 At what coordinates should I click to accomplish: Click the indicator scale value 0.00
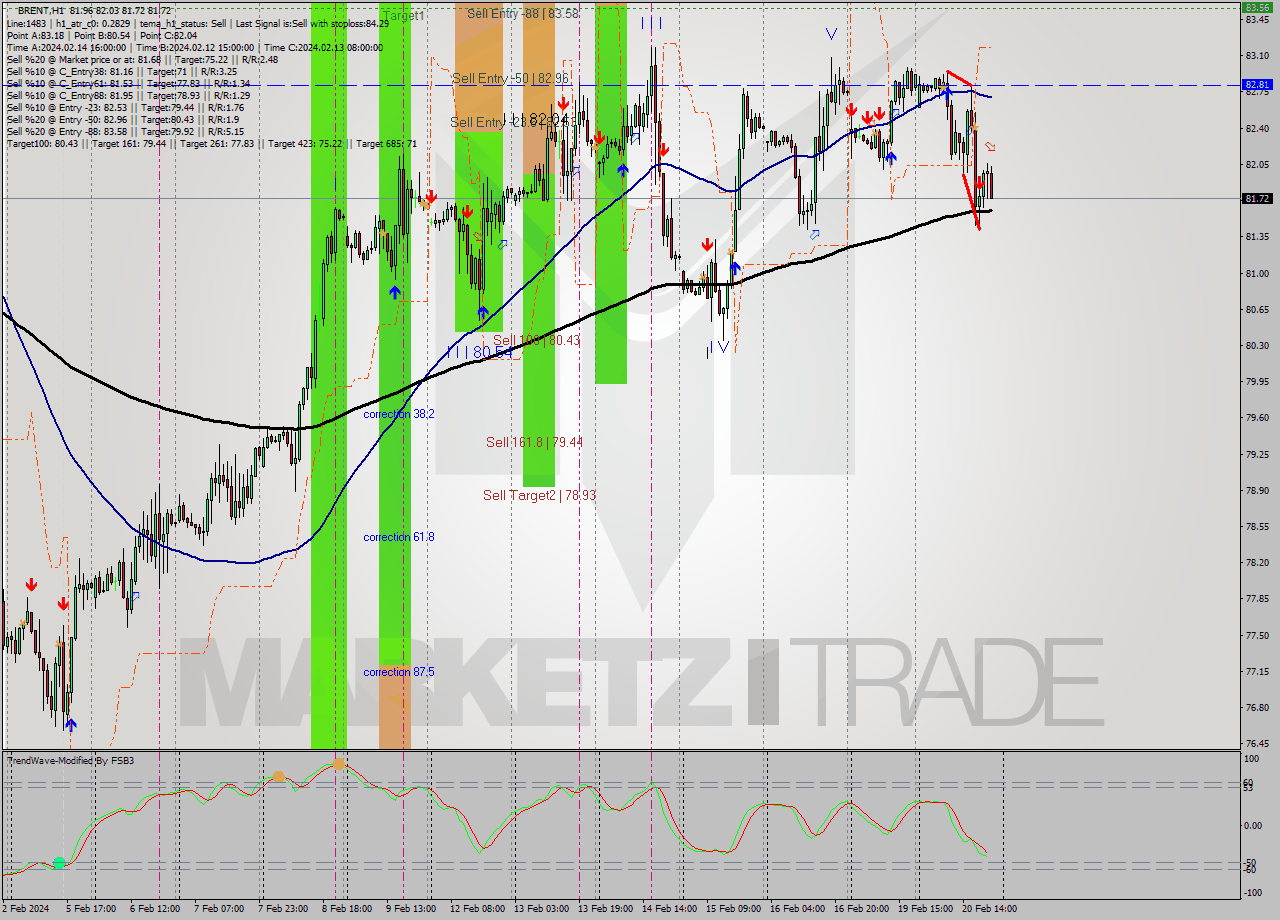[1254, 826]
